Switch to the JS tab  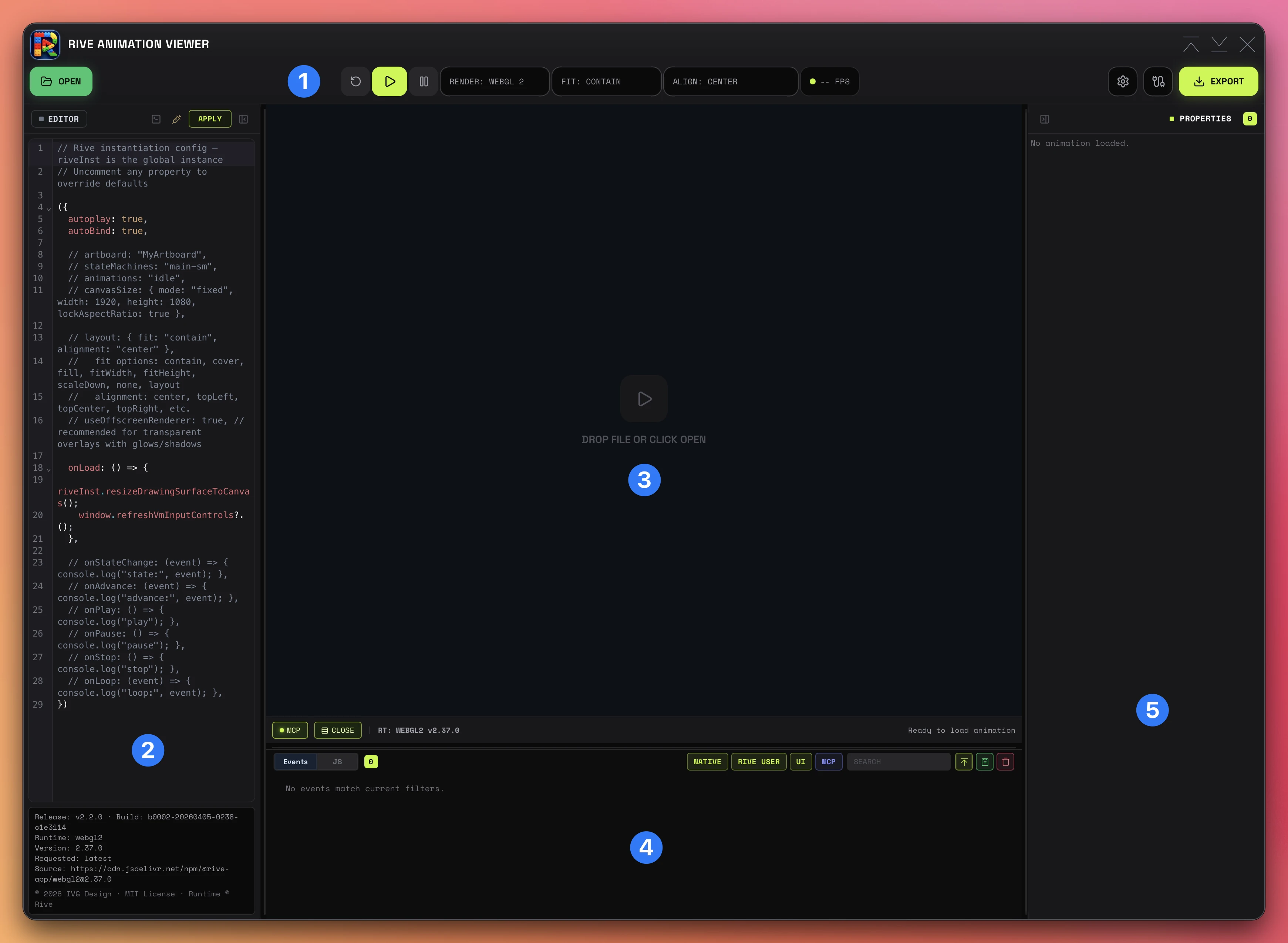(338, 762)
